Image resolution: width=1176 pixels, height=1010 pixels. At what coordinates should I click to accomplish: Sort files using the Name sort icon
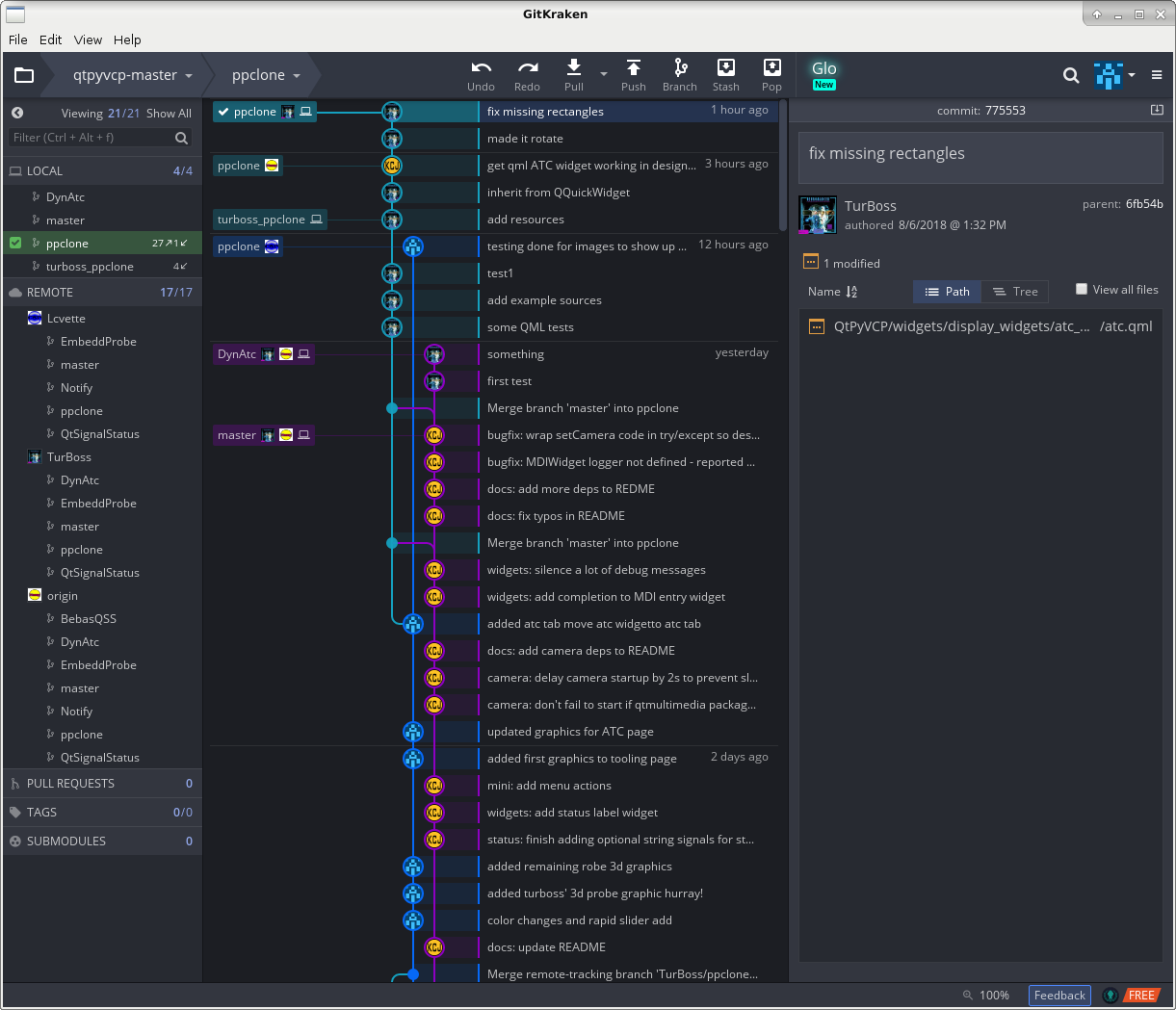(851, 292)
